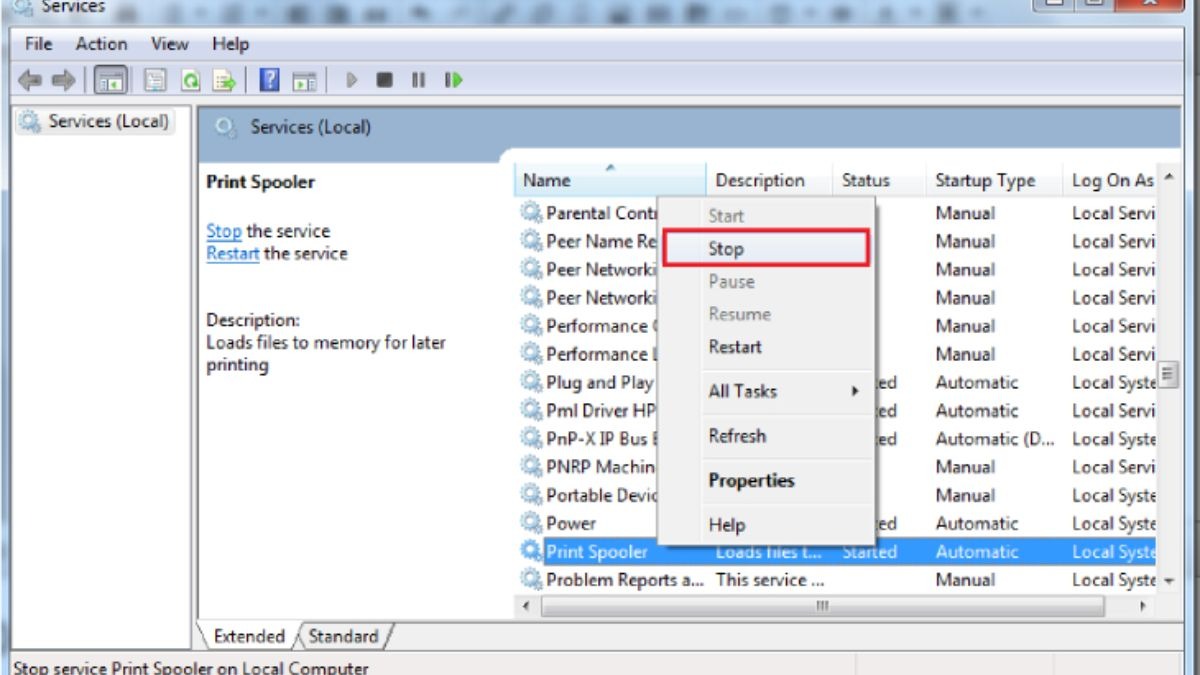The height and width of the screenshot is (675, 1200).
Task: Click gear icon of PNRP Machine row
Action: [x=531, y=467]
